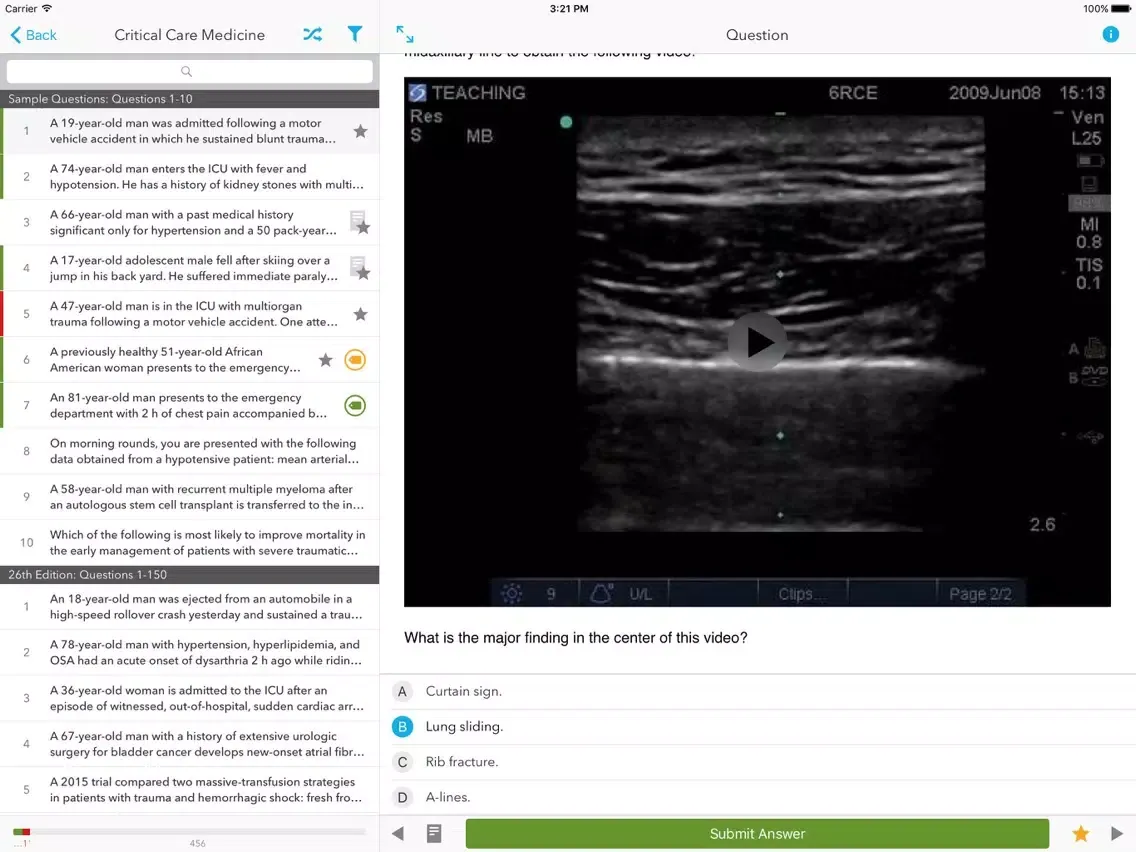Tap the Wi-Fi icon in status bar
The image size is (1136, 852).
coord(47,9)
